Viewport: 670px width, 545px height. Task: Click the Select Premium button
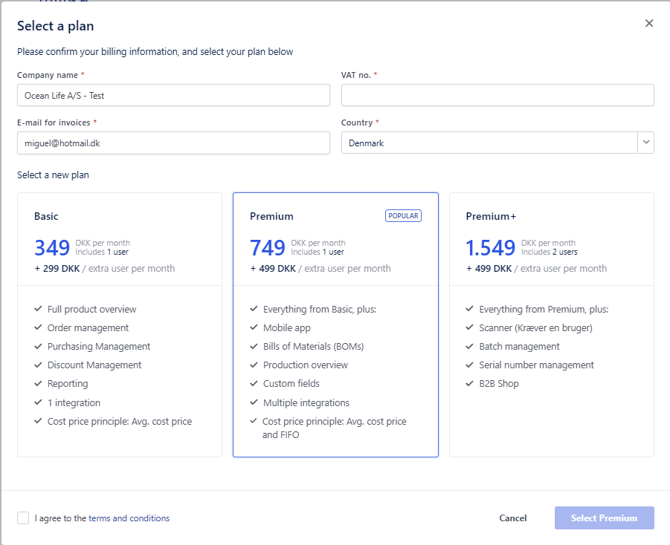pyautogui.click(x=604, y=518)
